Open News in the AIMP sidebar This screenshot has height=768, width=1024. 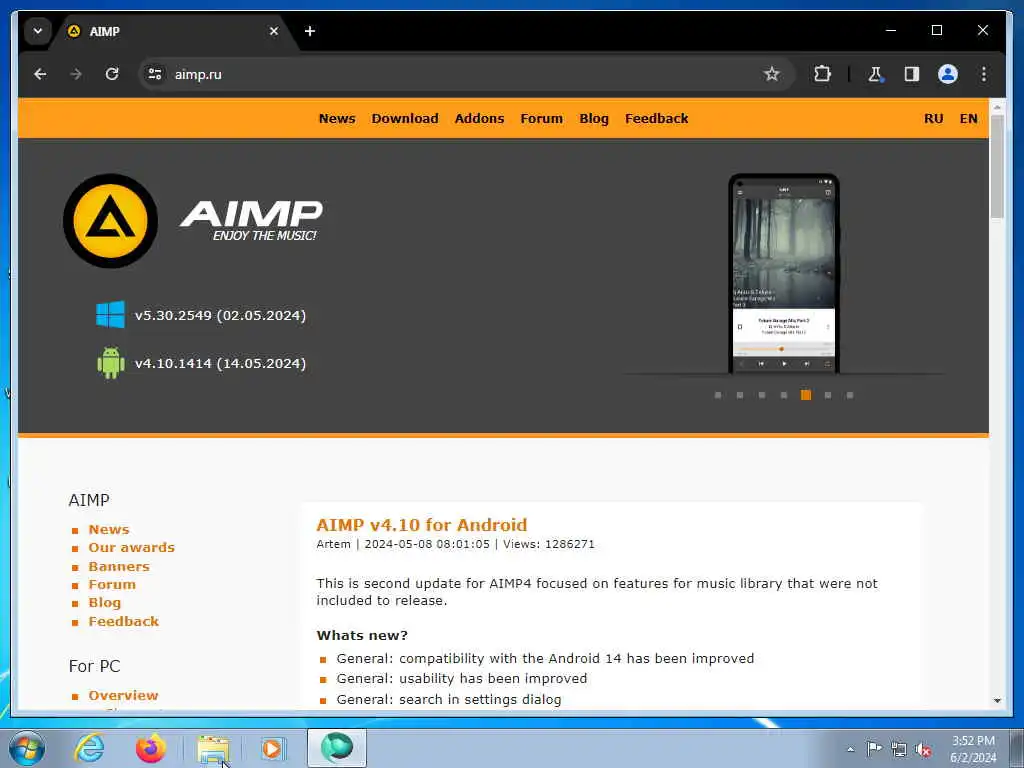109,530
